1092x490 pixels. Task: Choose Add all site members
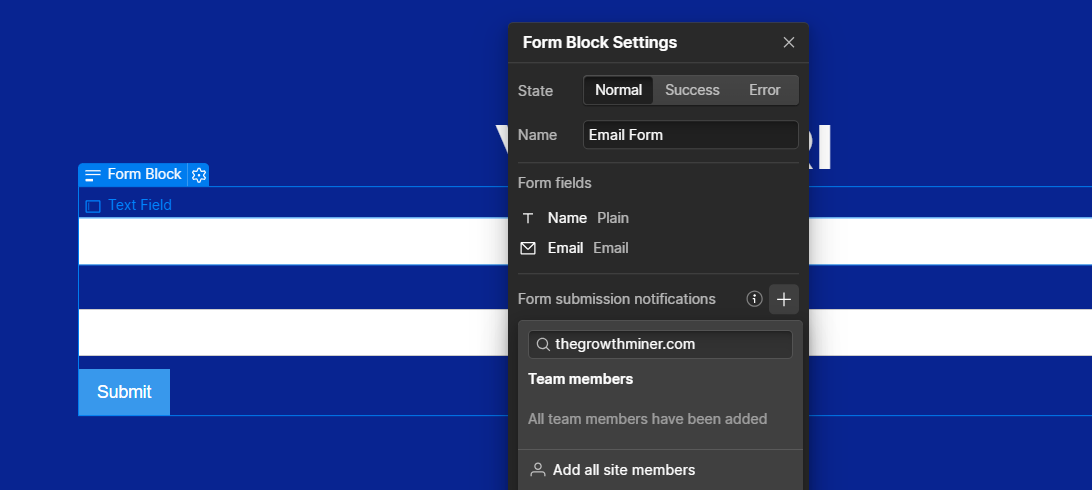click(x=660, y=470)
